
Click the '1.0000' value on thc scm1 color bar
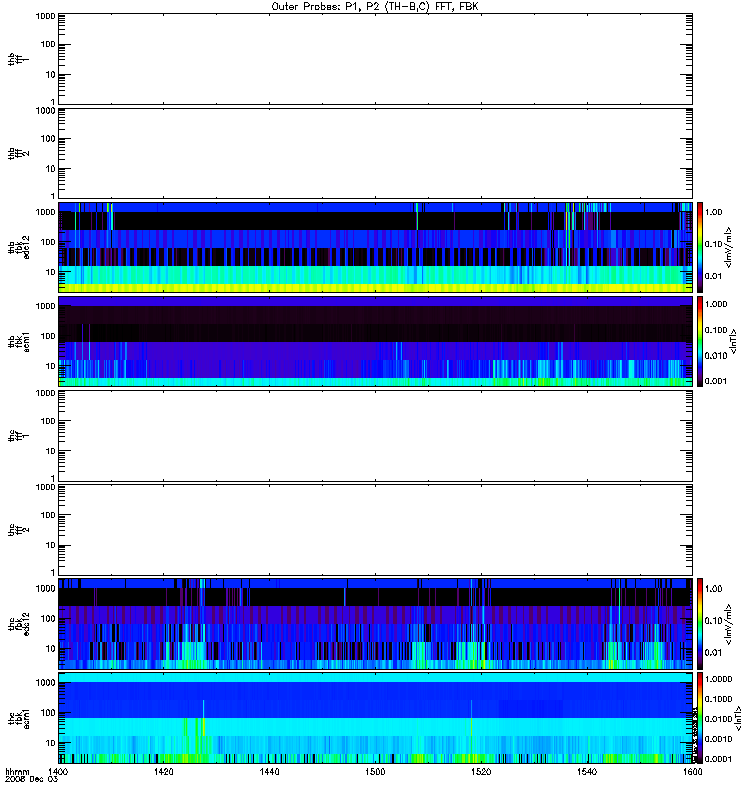(x=718, y=679)
